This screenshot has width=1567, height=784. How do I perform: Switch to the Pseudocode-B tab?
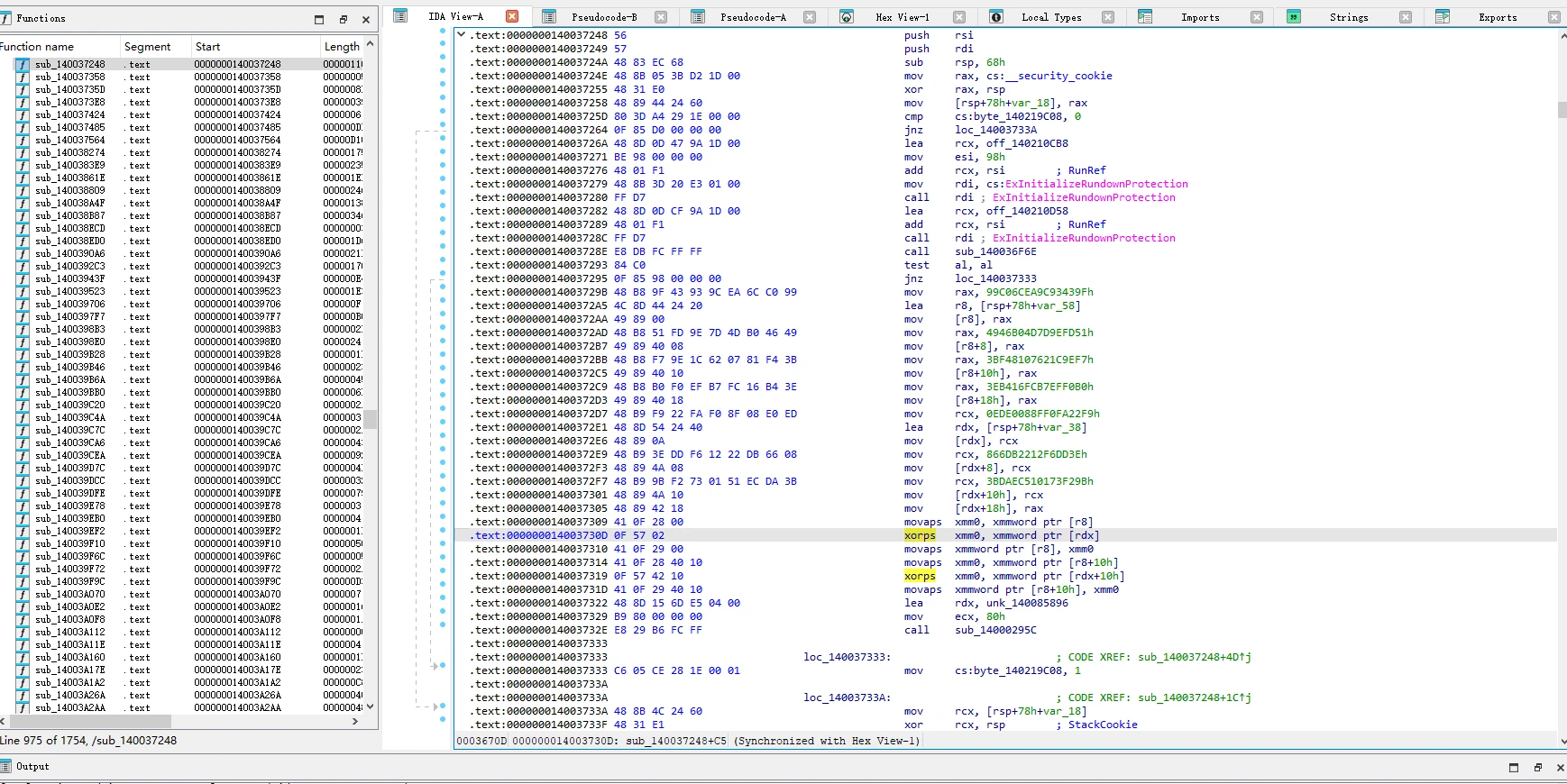[x=604, y=17]
